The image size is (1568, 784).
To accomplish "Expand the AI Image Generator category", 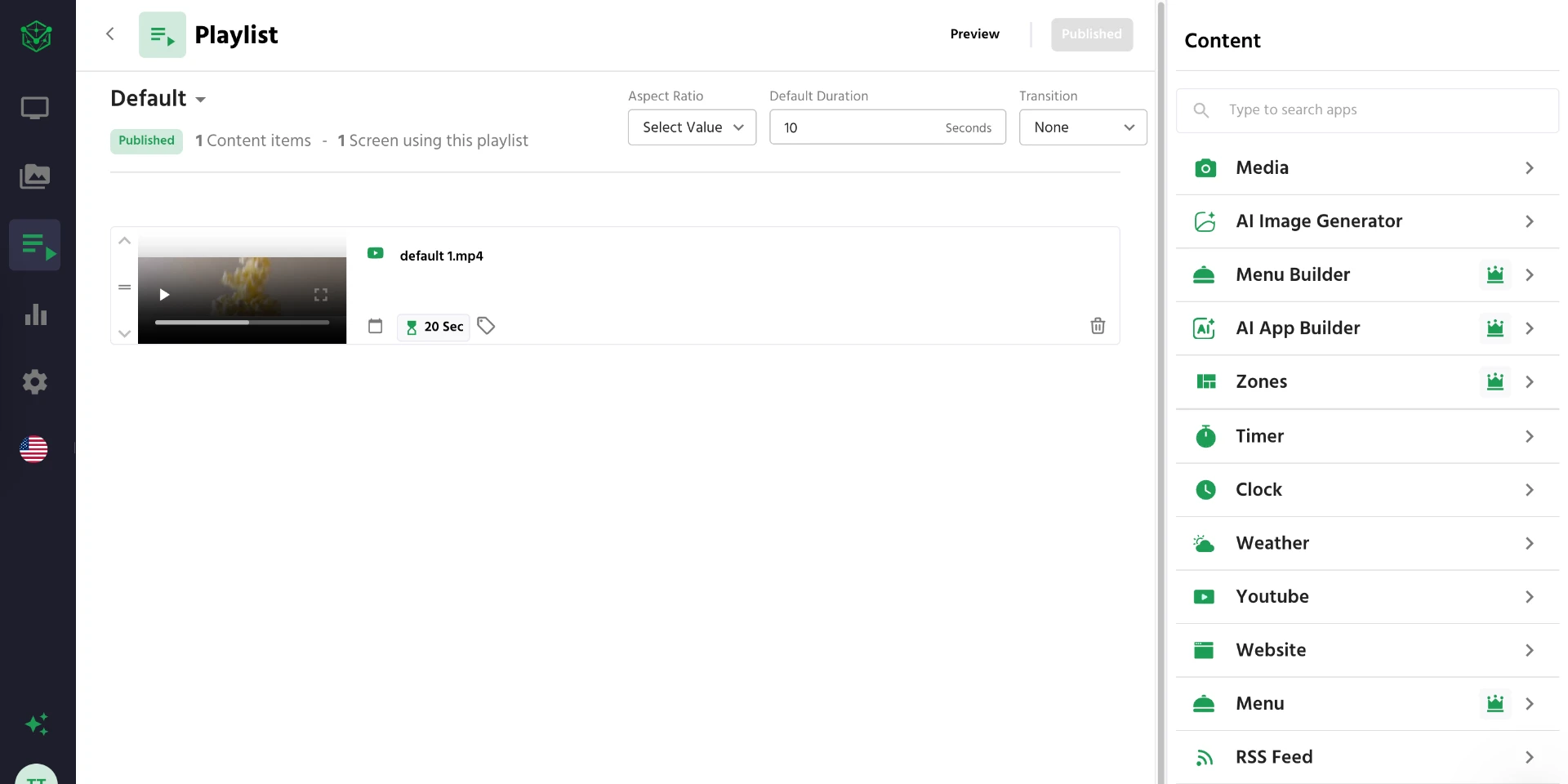I will pos(1367,221).
